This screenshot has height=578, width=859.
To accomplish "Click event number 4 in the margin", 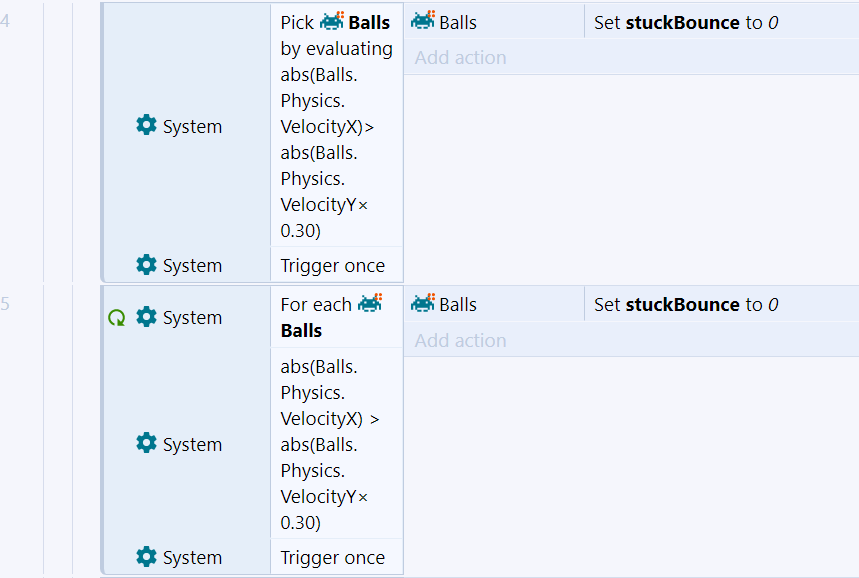I will click(x=6, y=21).
